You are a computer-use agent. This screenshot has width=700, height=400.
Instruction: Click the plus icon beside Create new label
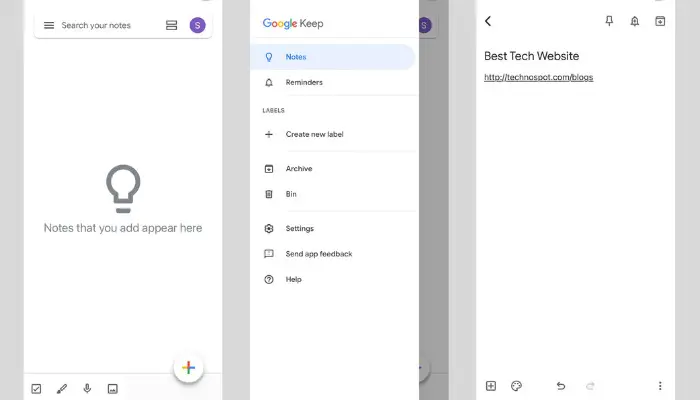click(269, 134)
